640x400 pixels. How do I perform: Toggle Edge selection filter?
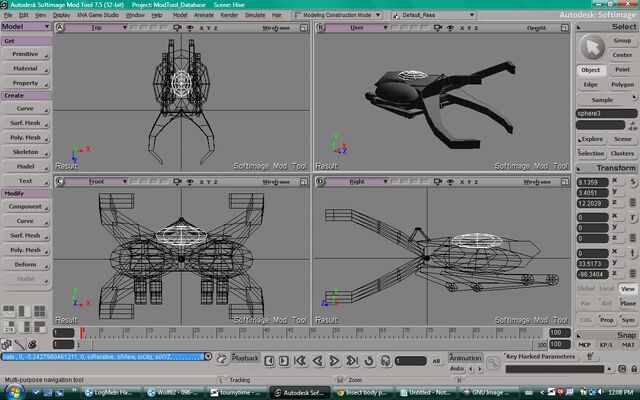pos(591,84)
